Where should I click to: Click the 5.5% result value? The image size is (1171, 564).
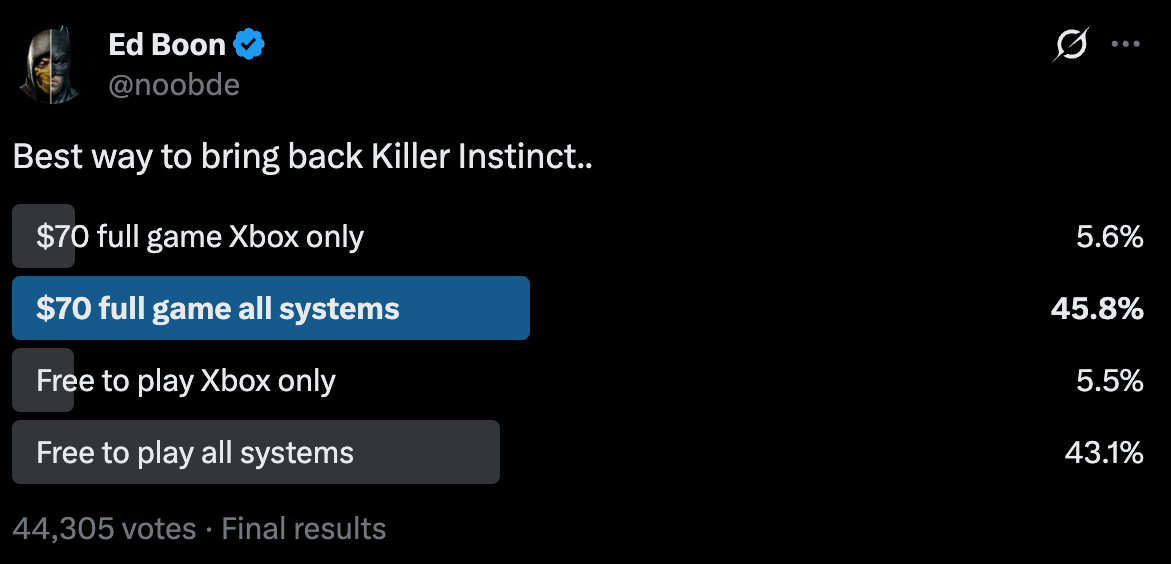[1110, 381]
